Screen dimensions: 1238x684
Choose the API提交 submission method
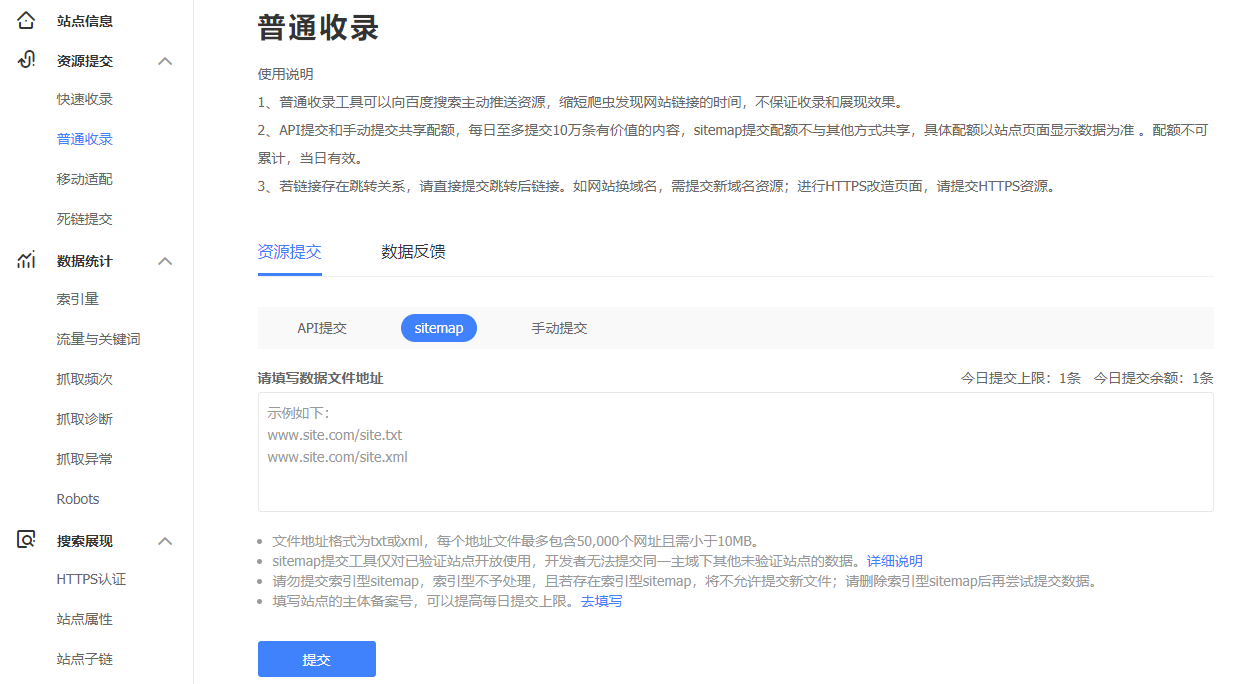(x=322, y=328)
